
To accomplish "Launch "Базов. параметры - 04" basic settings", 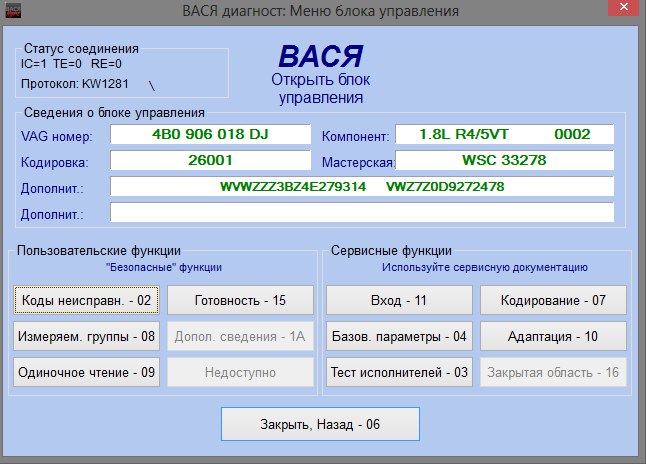I will click(399, 336).
